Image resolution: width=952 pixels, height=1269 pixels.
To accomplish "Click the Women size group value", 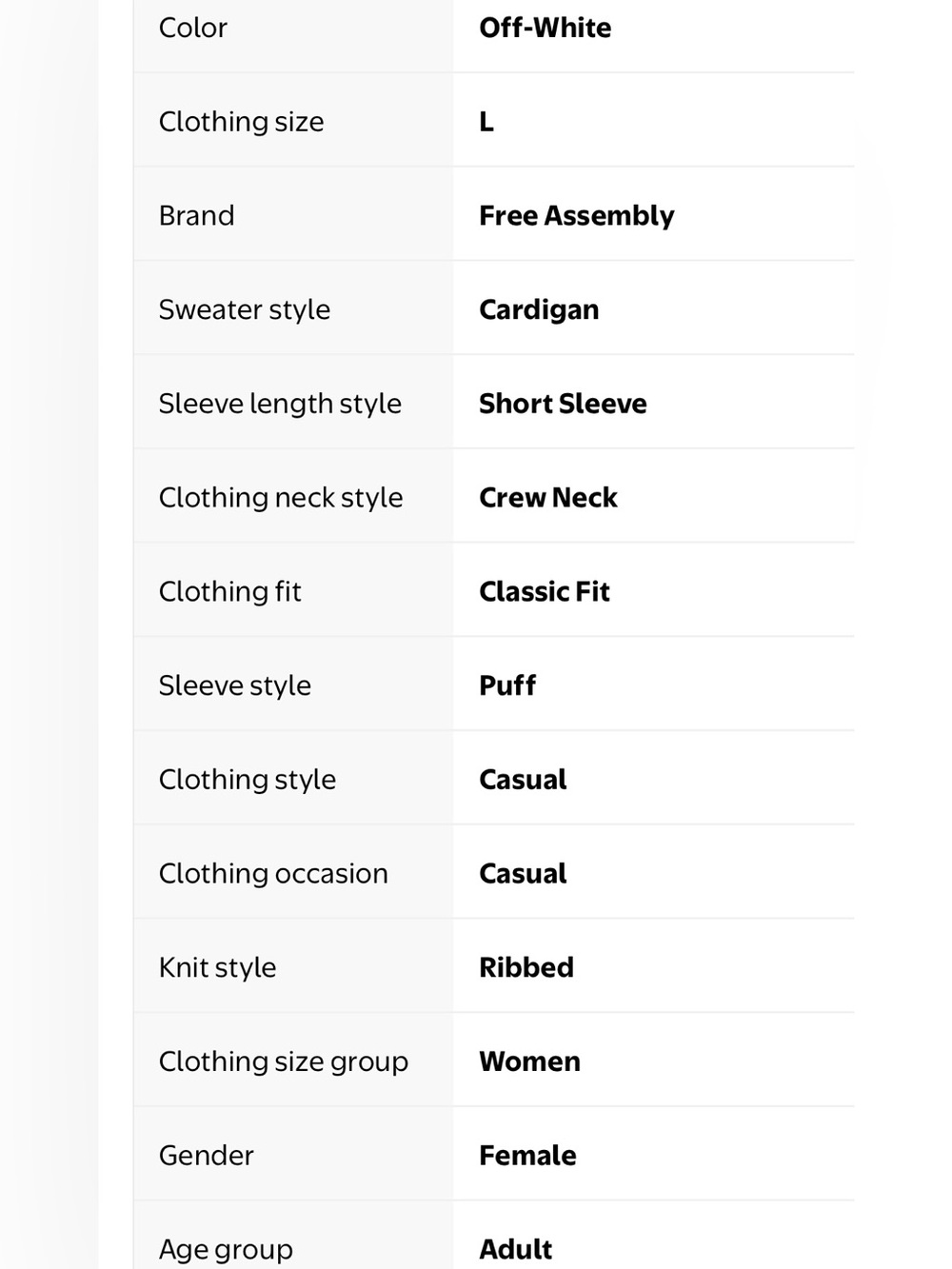I will pyautogui.click(x=529, y=1061).
